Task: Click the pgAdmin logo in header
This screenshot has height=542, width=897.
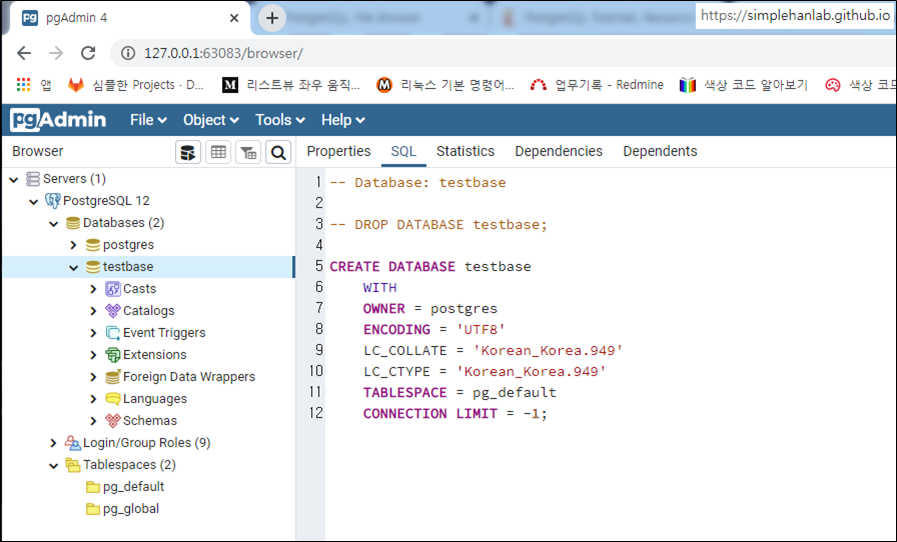Action: click(58, 120)
